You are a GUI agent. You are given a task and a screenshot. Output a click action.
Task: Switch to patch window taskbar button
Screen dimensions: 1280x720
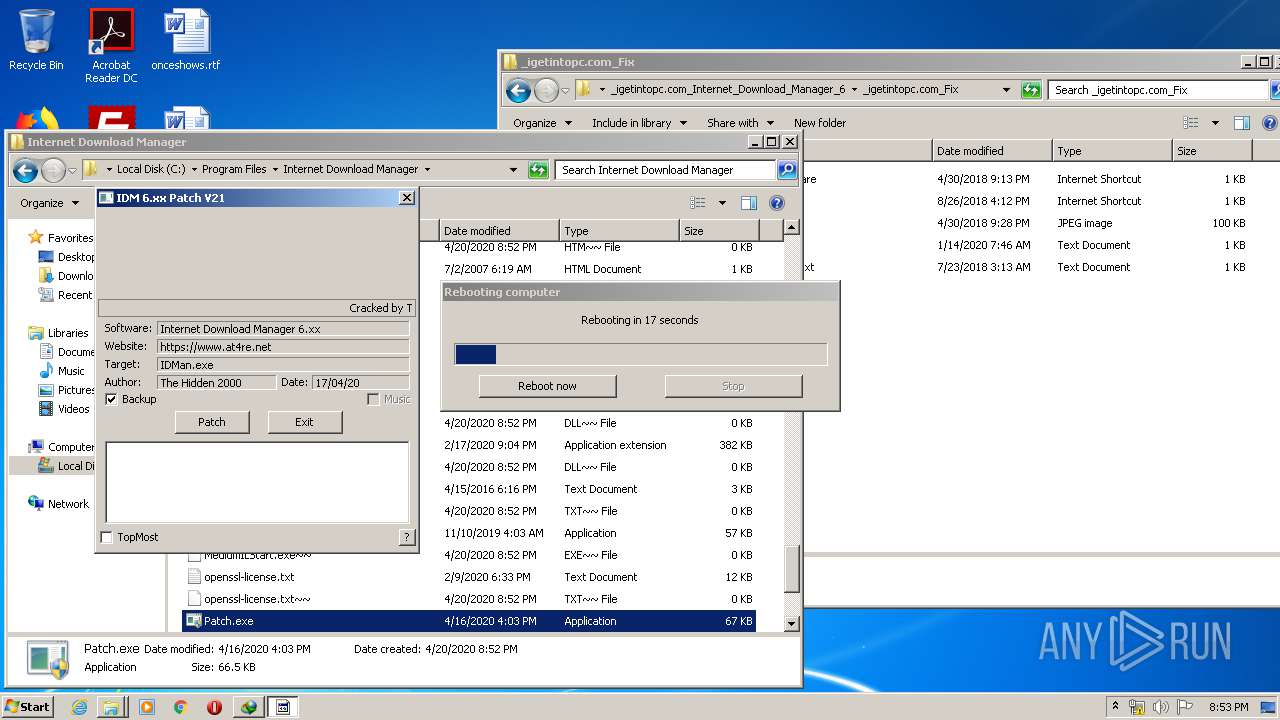click(x=283, y=707)
